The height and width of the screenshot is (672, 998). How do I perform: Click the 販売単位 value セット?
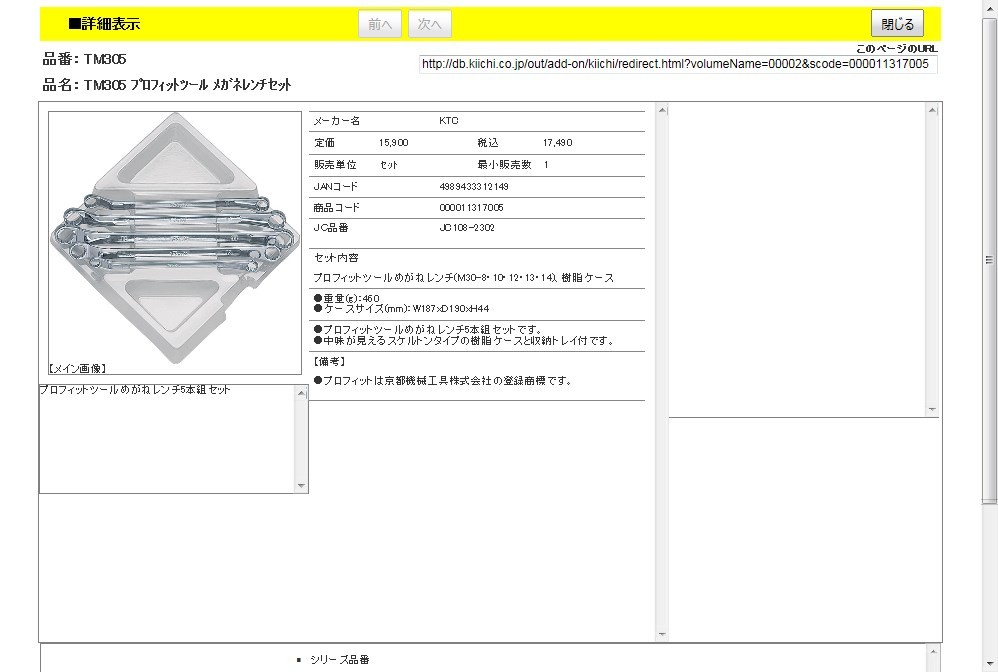click(x=388, y=165)
